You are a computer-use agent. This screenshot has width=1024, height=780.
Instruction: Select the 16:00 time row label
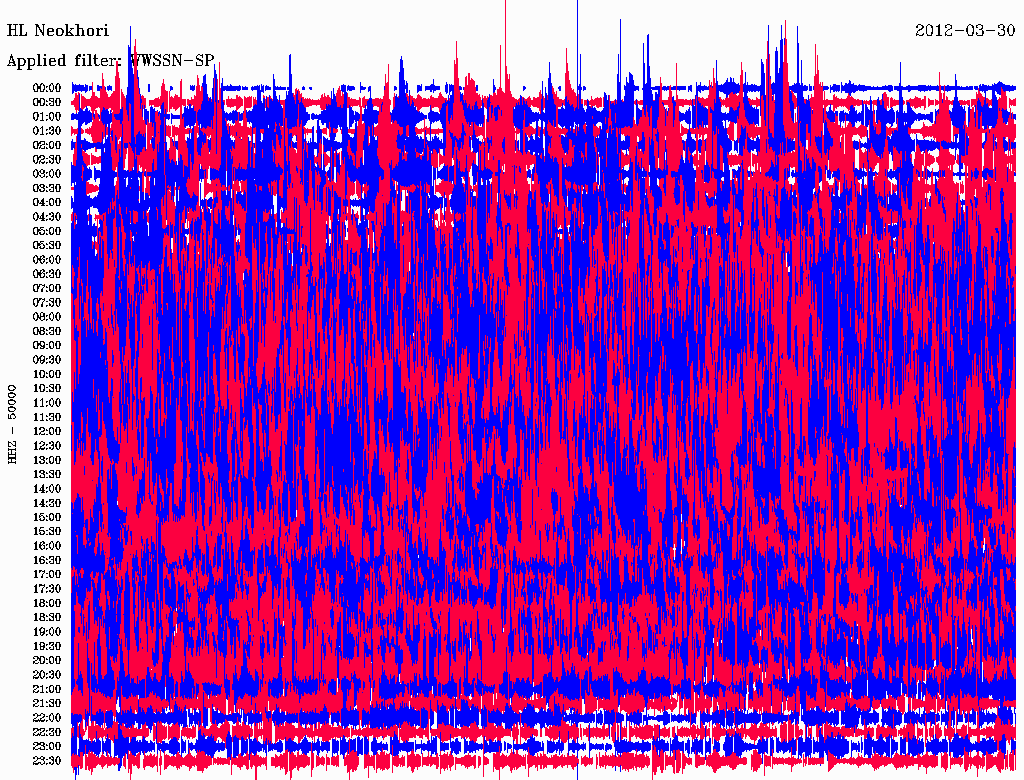click(47, 546)
